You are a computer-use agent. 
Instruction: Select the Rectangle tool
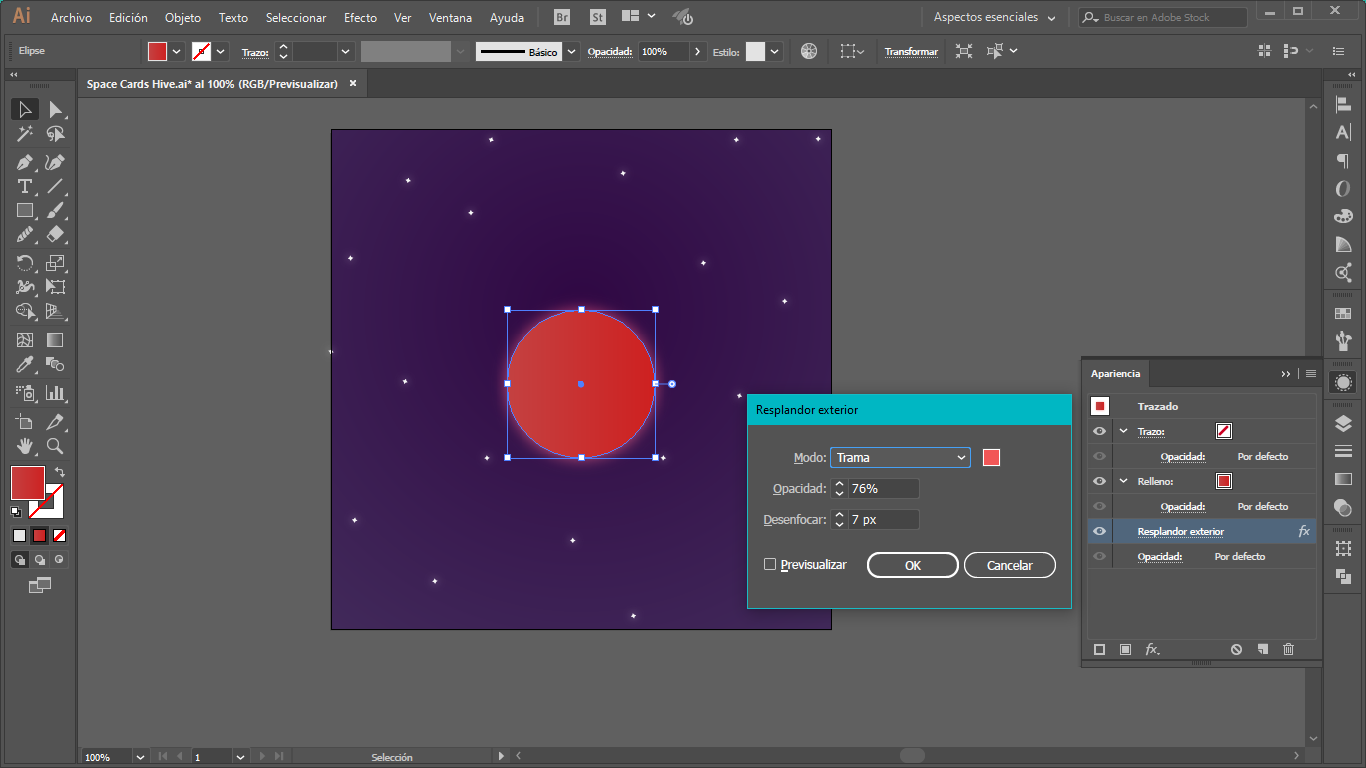coord(25,211)
